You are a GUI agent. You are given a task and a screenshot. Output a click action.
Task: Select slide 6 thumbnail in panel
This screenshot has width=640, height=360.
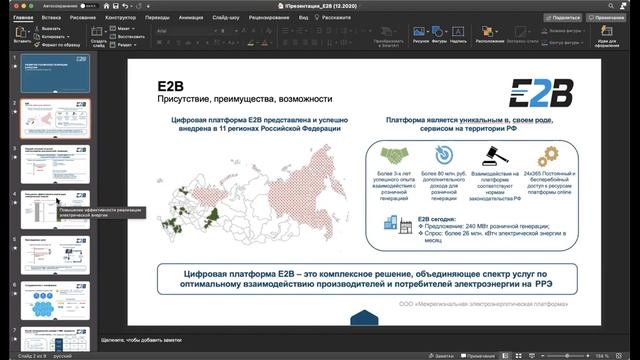click(x=55, y=300)
